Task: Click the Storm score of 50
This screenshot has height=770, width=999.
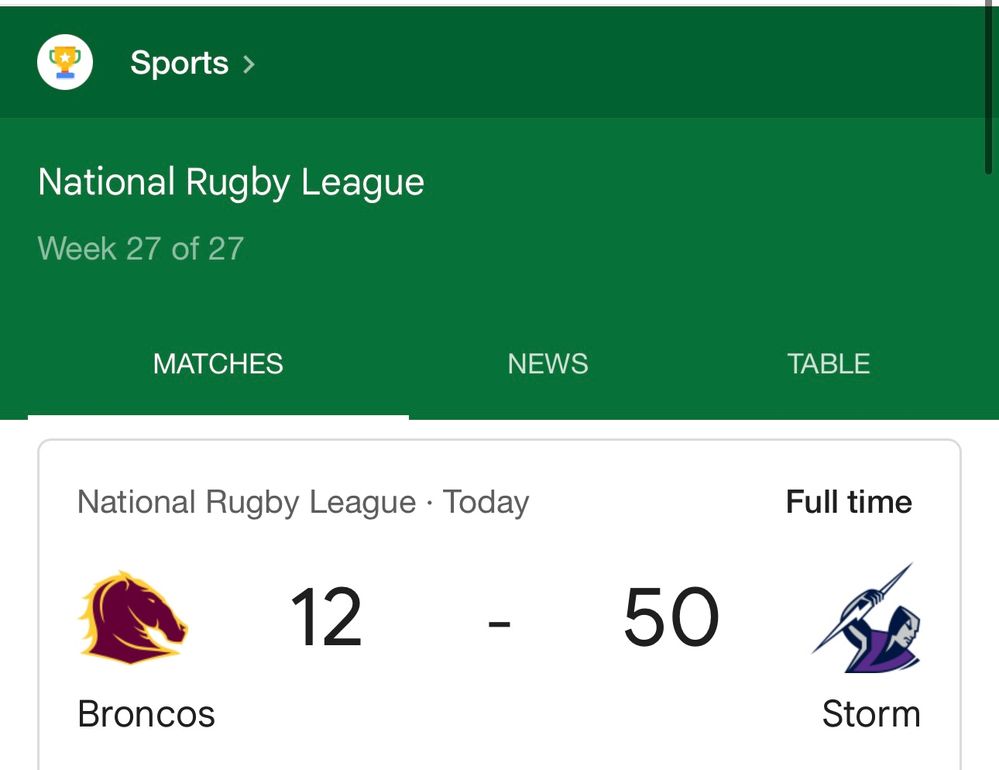Action: click(x=672, y=617)
